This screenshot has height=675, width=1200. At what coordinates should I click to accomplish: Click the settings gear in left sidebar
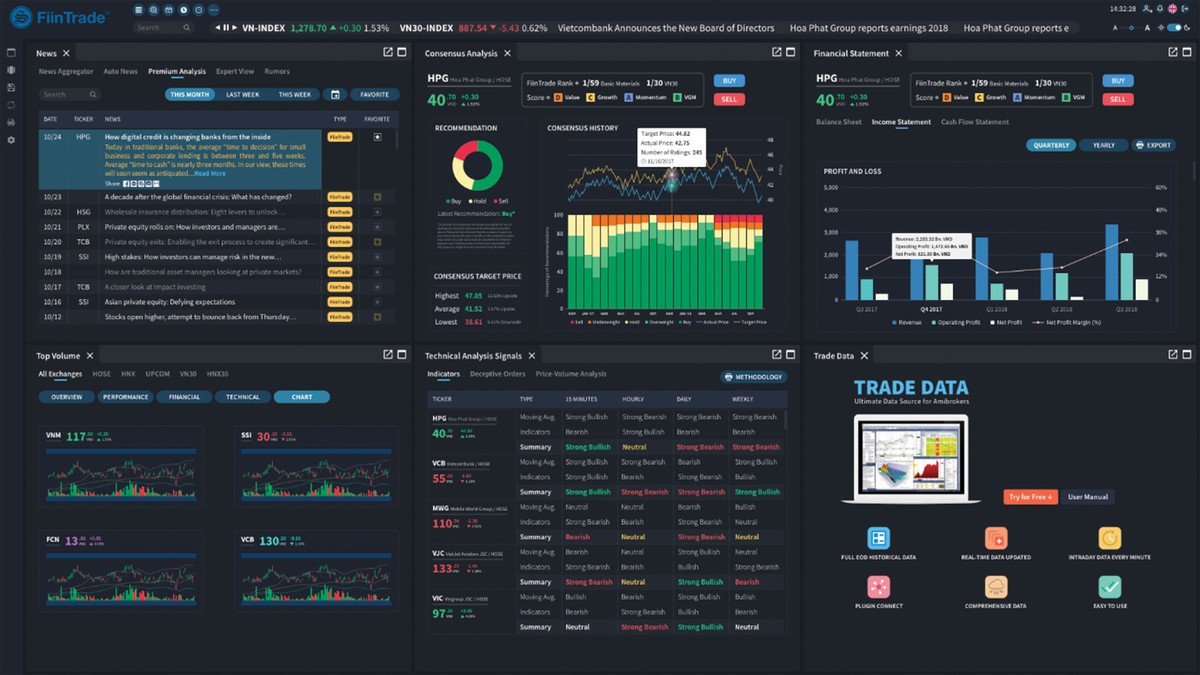(x=11, y=140)
